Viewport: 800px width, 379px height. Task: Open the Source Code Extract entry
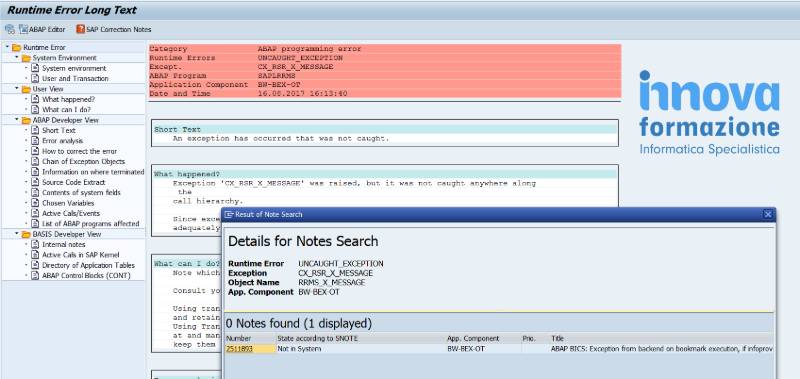(x=73, y=182)
